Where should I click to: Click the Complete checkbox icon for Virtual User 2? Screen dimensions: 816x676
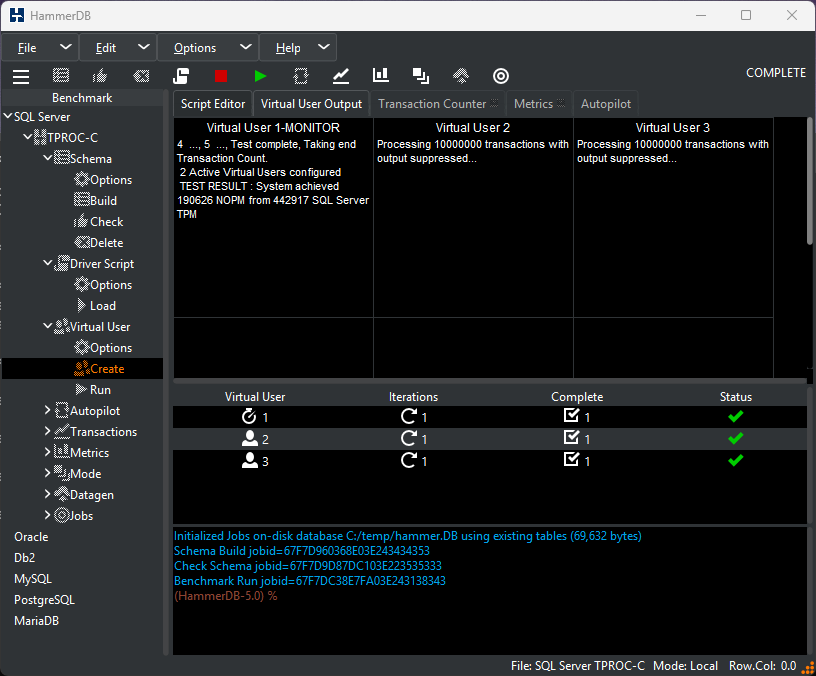point(571,438)
